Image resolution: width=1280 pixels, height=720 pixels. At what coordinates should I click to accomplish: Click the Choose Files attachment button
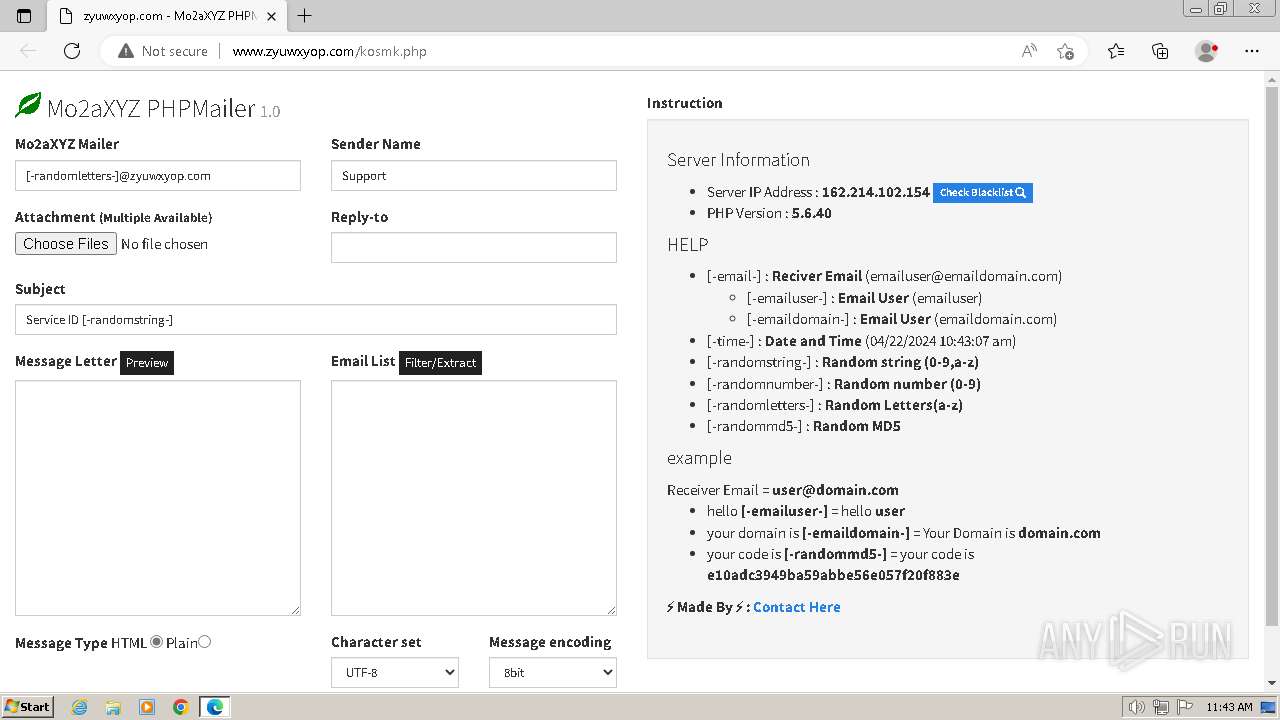pos(66,244)
